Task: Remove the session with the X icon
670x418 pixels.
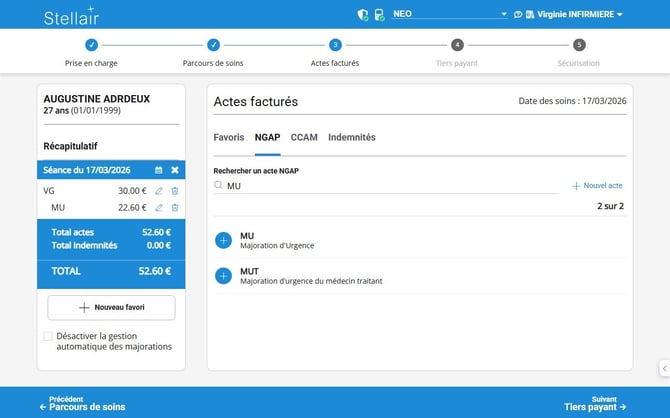Action: click(x=175, y=170)
